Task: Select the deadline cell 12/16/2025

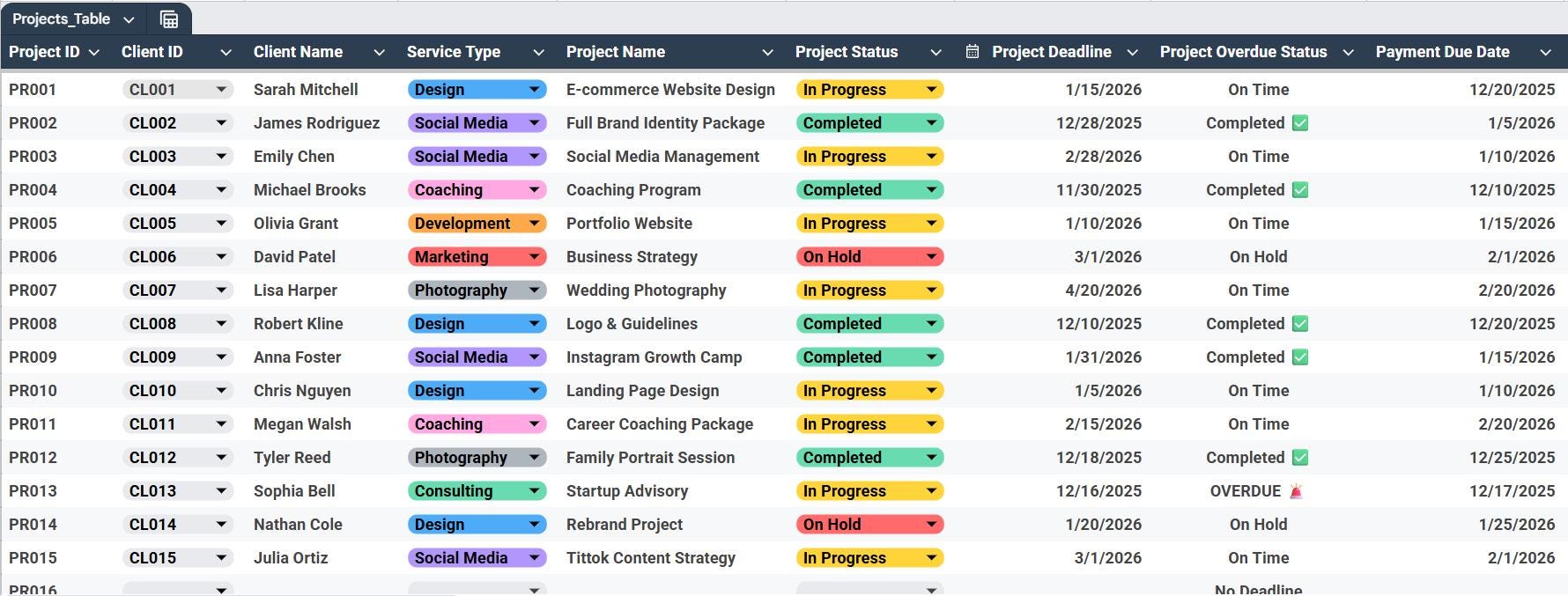Action: point(1098,491)
